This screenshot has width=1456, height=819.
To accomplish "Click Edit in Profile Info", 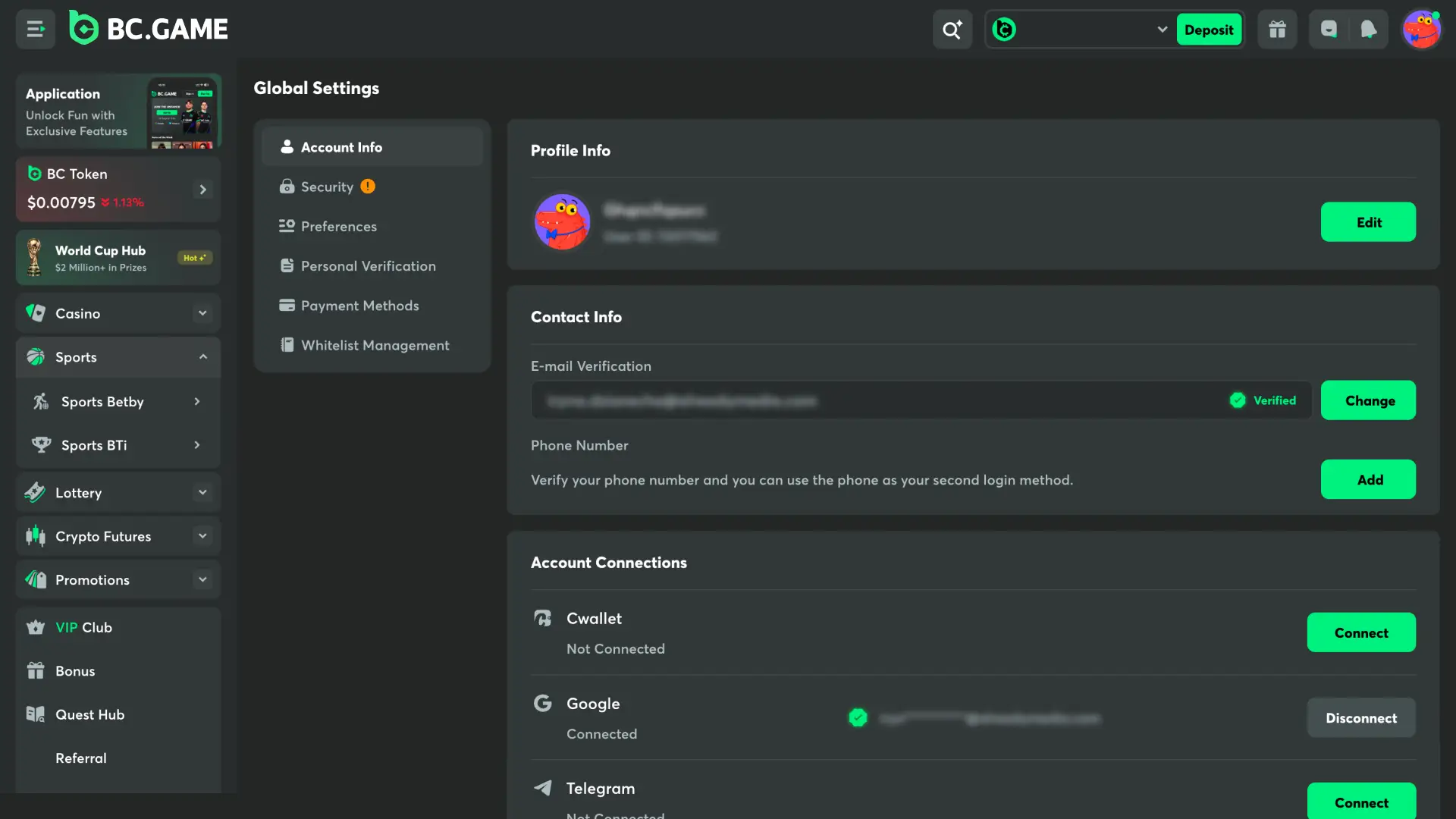I will click(x=1368, y=222).
